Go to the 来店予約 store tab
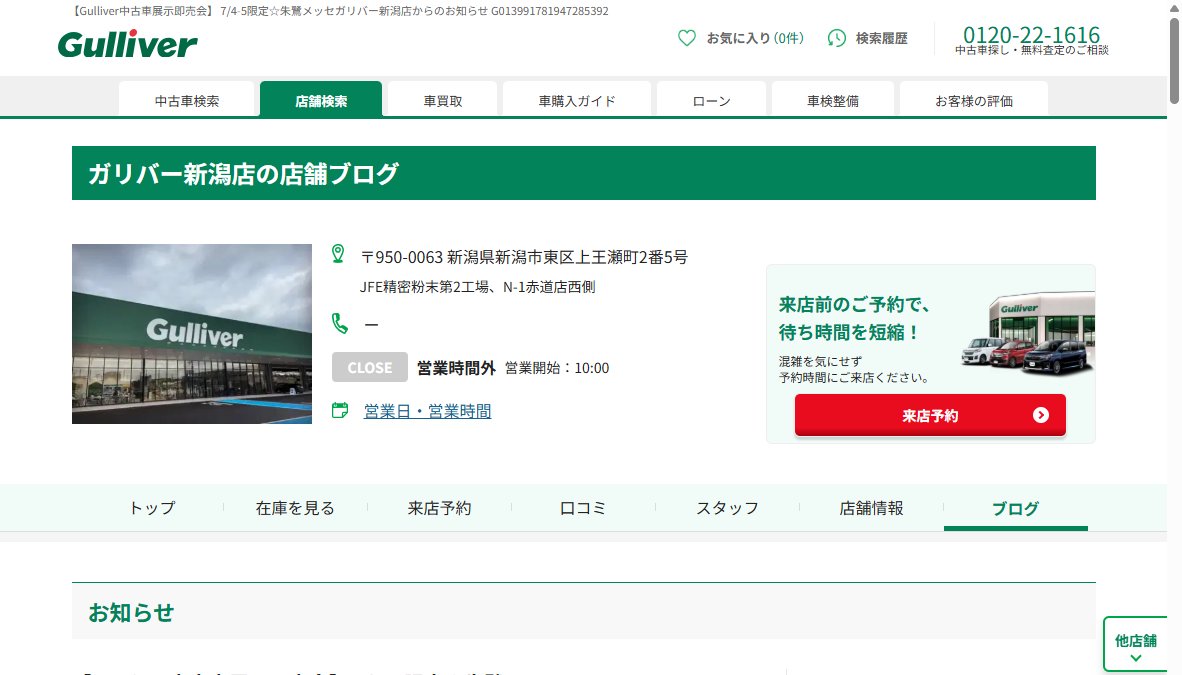 coord(439,508)
